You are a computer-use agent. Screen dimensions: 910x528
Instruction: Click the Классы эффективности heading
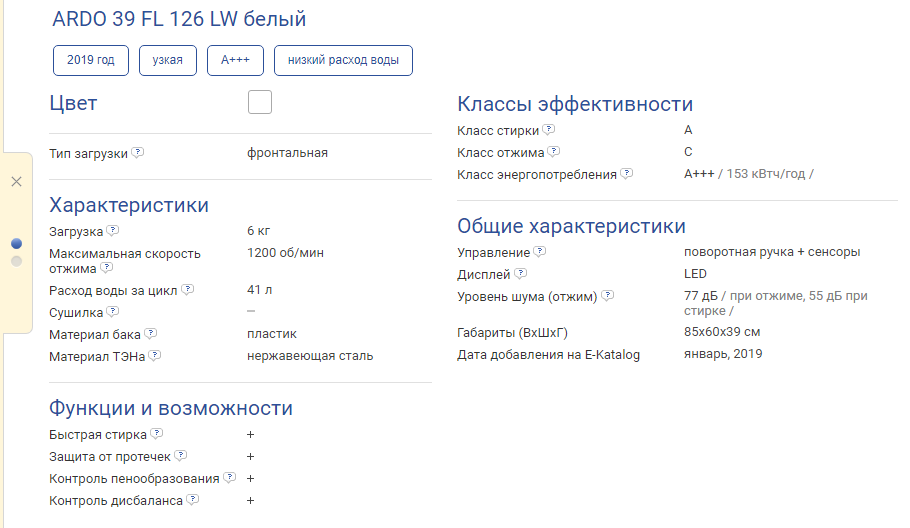pyautogui.click(x=575, y=104)
